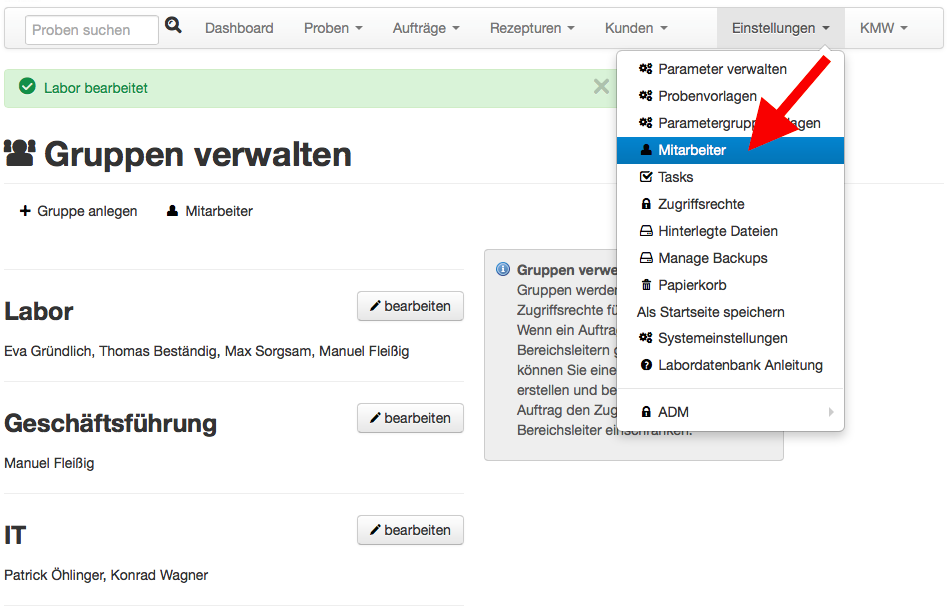Dismiss the 'Labor bearbeitet' notification
The image size is (949, 614).
(x=601, y=87)
